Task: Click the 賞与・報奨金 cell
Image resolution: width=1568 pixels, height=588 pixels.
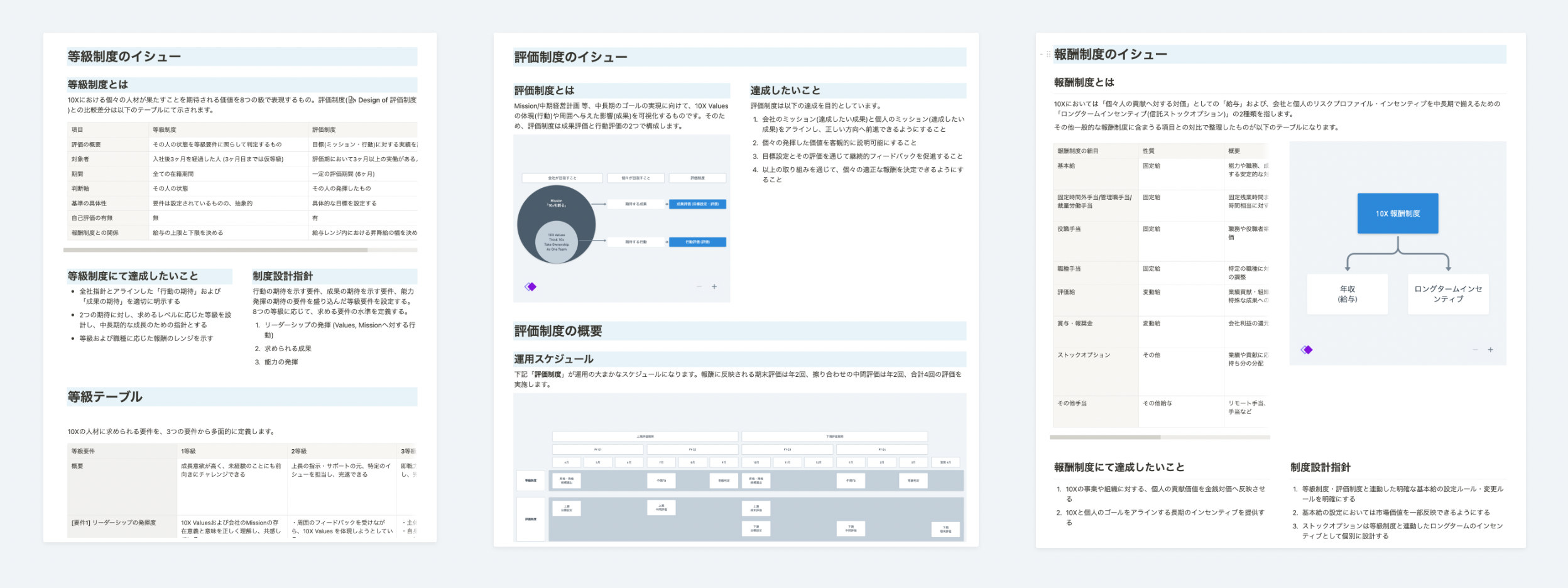Action: click(1096, 332)
